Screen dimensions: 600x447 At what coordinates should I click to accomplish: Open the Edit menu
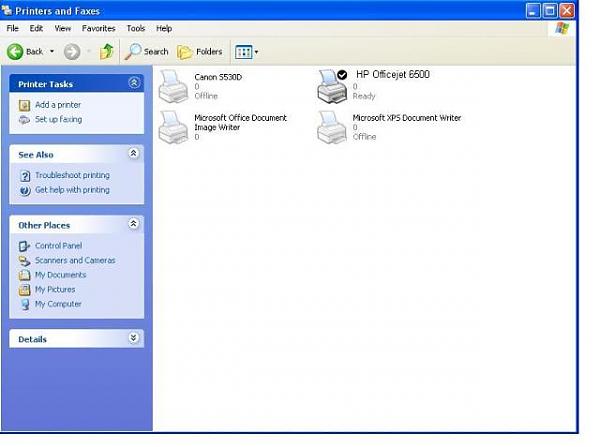pyautogui.click(x=36, y=29)
